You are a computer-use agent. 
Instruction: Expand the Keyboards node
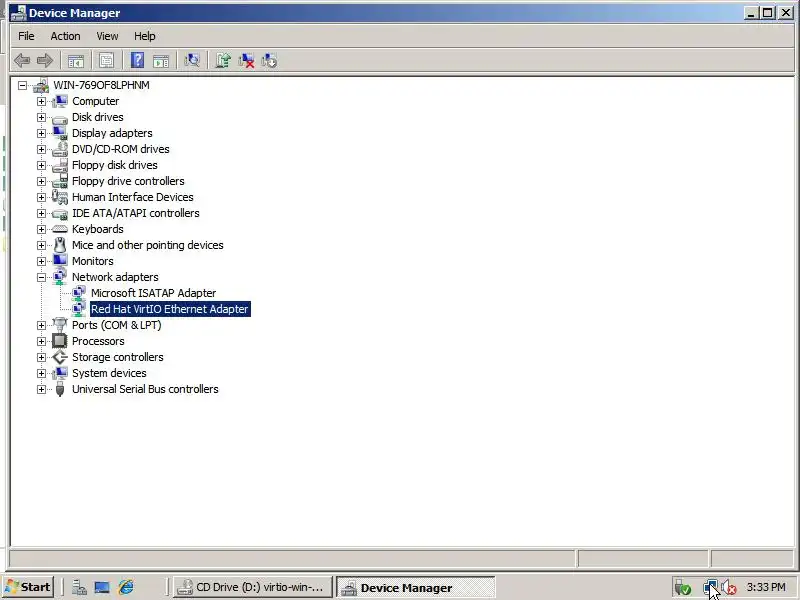pos(41,230)
